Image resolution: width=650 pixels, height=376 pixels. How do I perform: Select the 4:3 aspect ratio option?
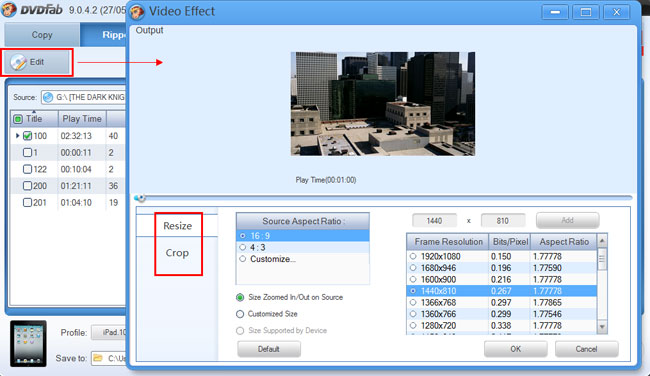point(243,247)
